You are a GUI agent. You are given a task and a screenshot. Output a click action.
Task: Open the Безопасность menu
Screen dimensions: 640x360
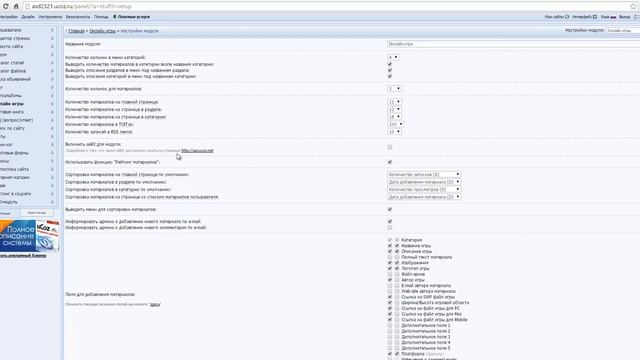pyautogui.click(x=78, y=17)
